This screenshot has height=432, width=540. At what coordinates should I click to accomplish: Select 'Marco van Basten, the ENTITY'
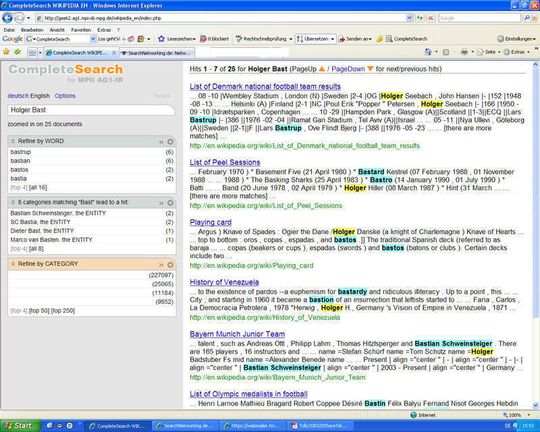[51, 240]
